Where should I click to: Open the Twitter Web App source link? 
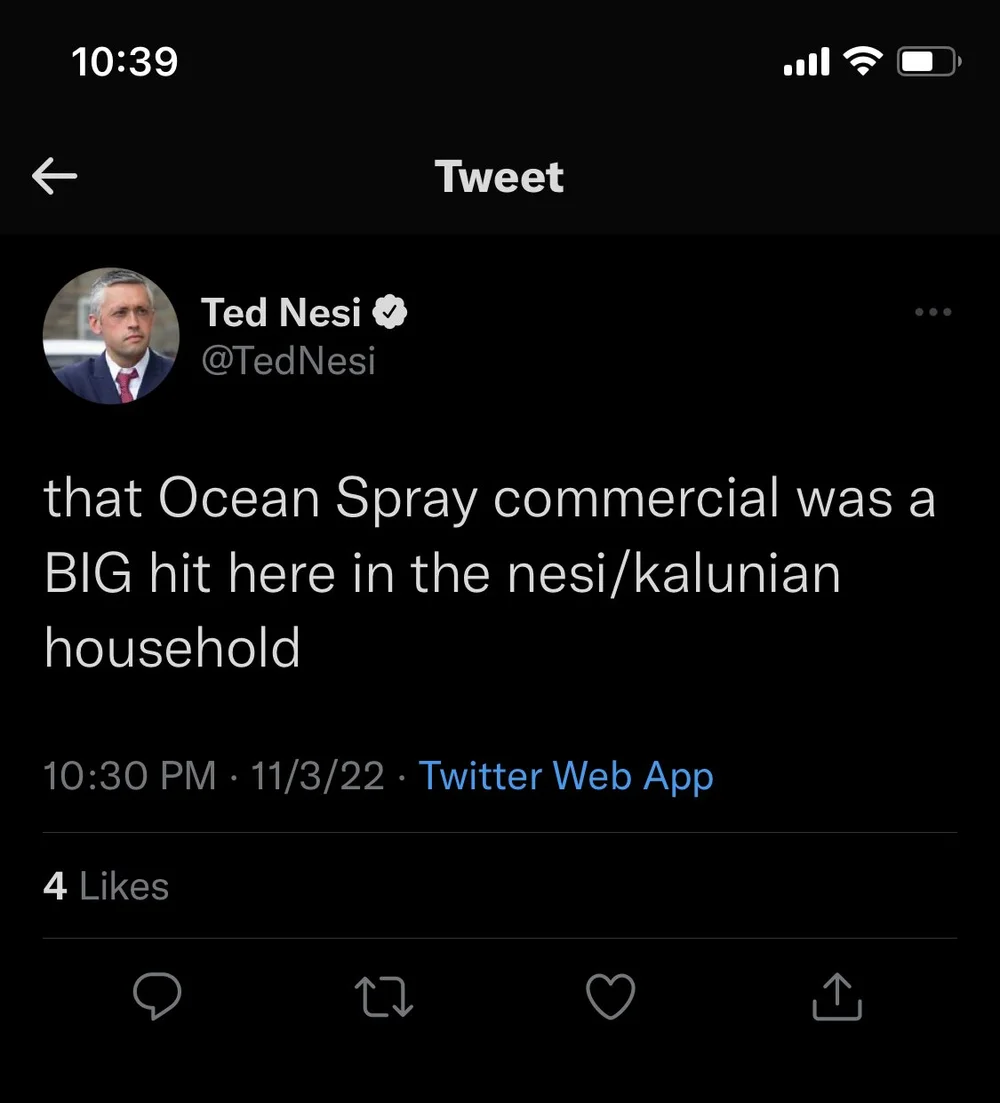coord(565,776)
